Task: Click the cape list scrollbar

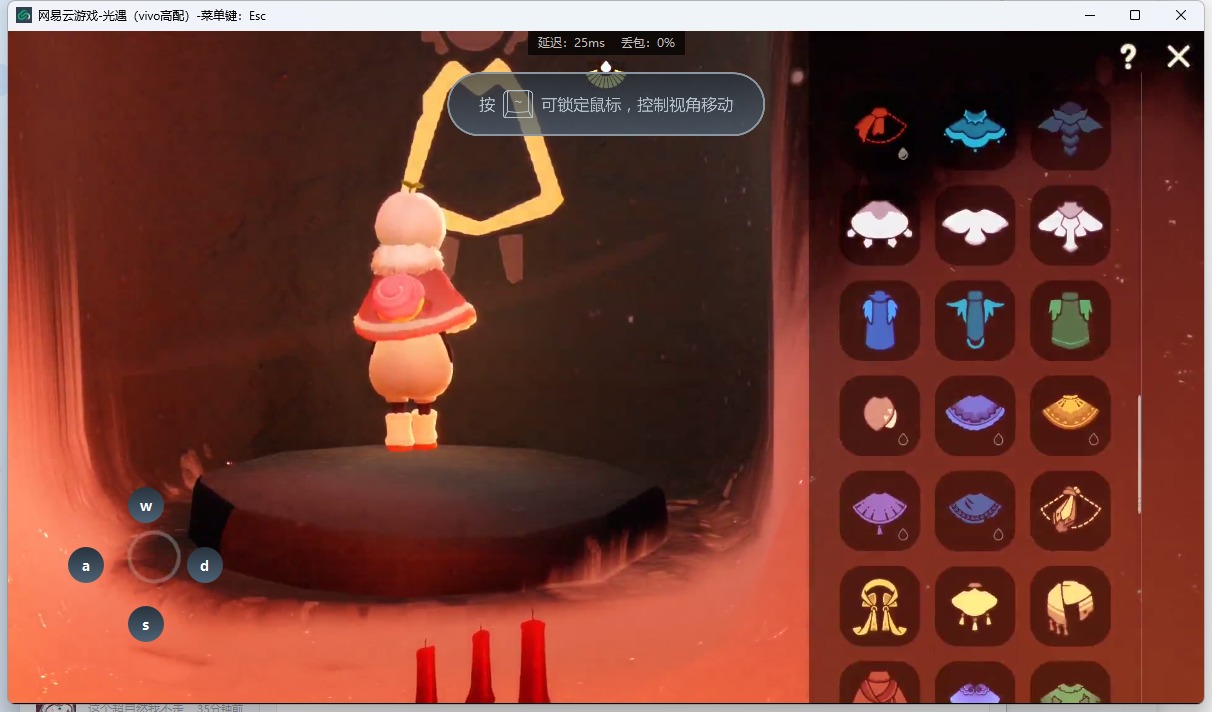Action: pos(1140,455)
